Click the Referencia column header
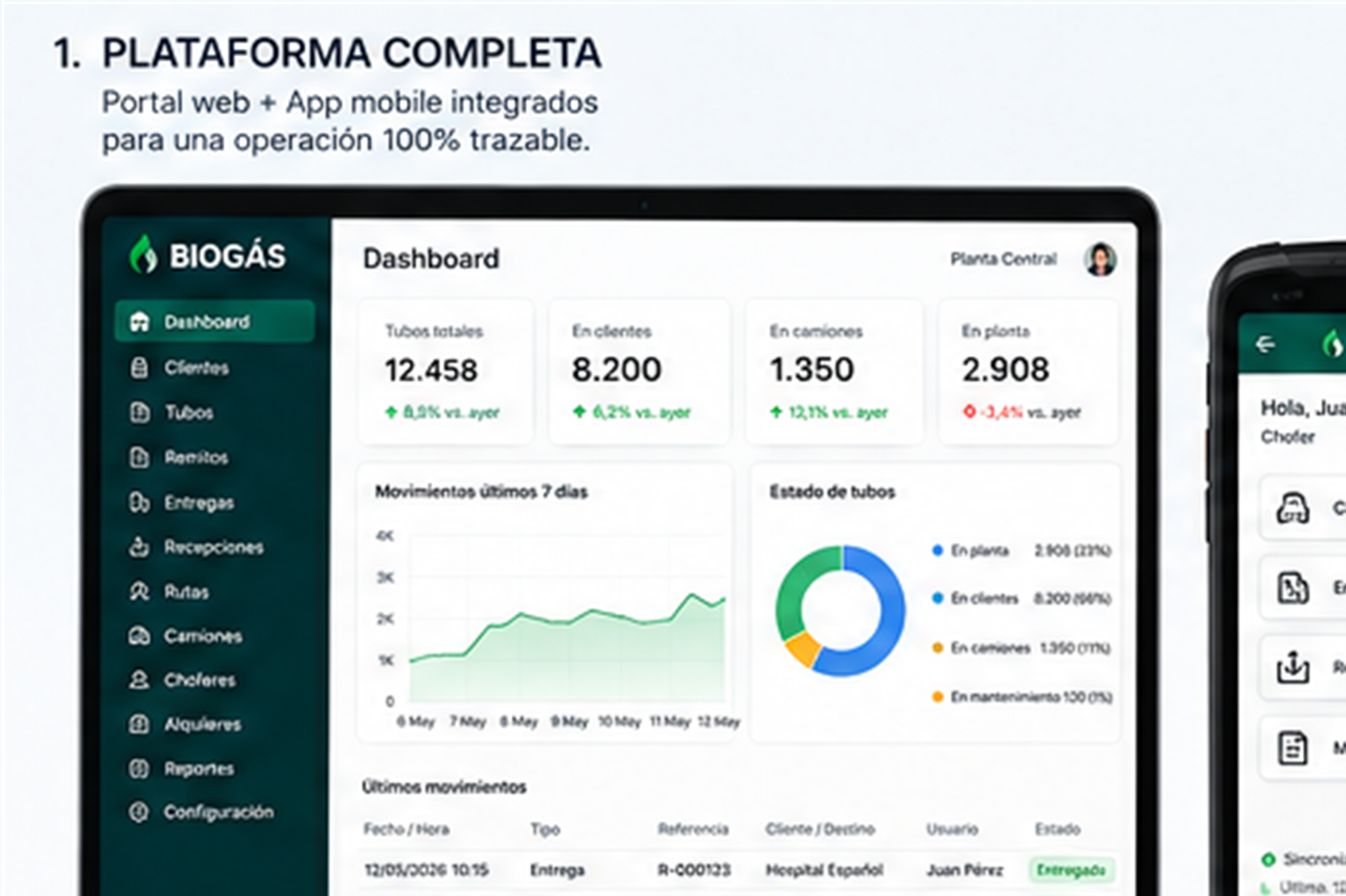 [x=693, y=829]
